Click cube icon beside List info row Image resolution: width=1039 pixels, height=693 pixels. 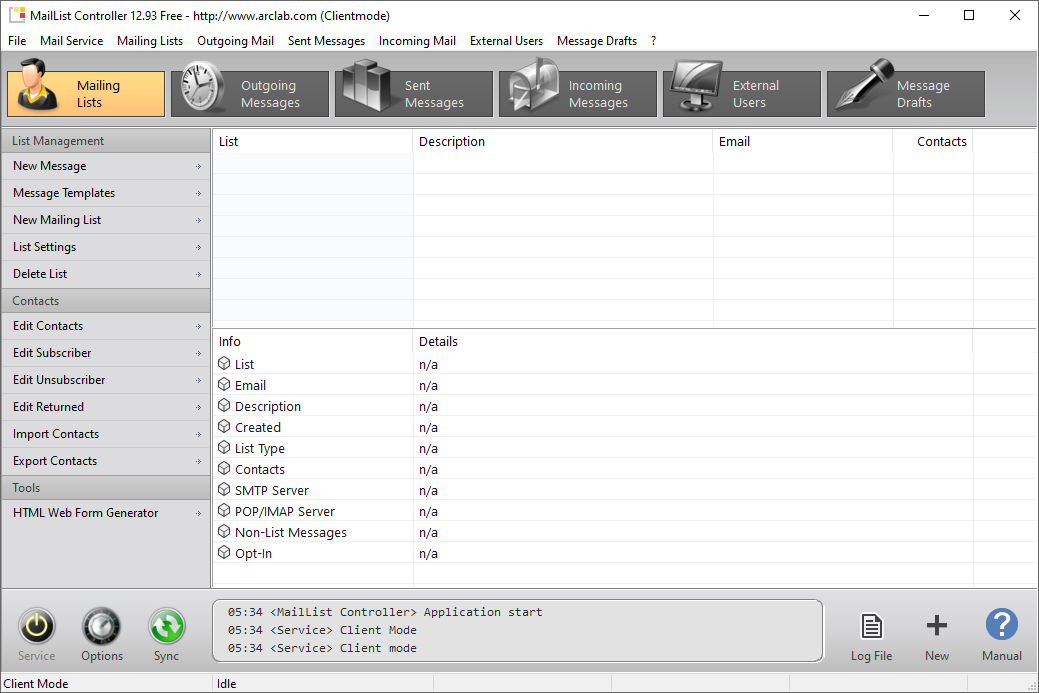pyautogui.click(x=224, y=363)
